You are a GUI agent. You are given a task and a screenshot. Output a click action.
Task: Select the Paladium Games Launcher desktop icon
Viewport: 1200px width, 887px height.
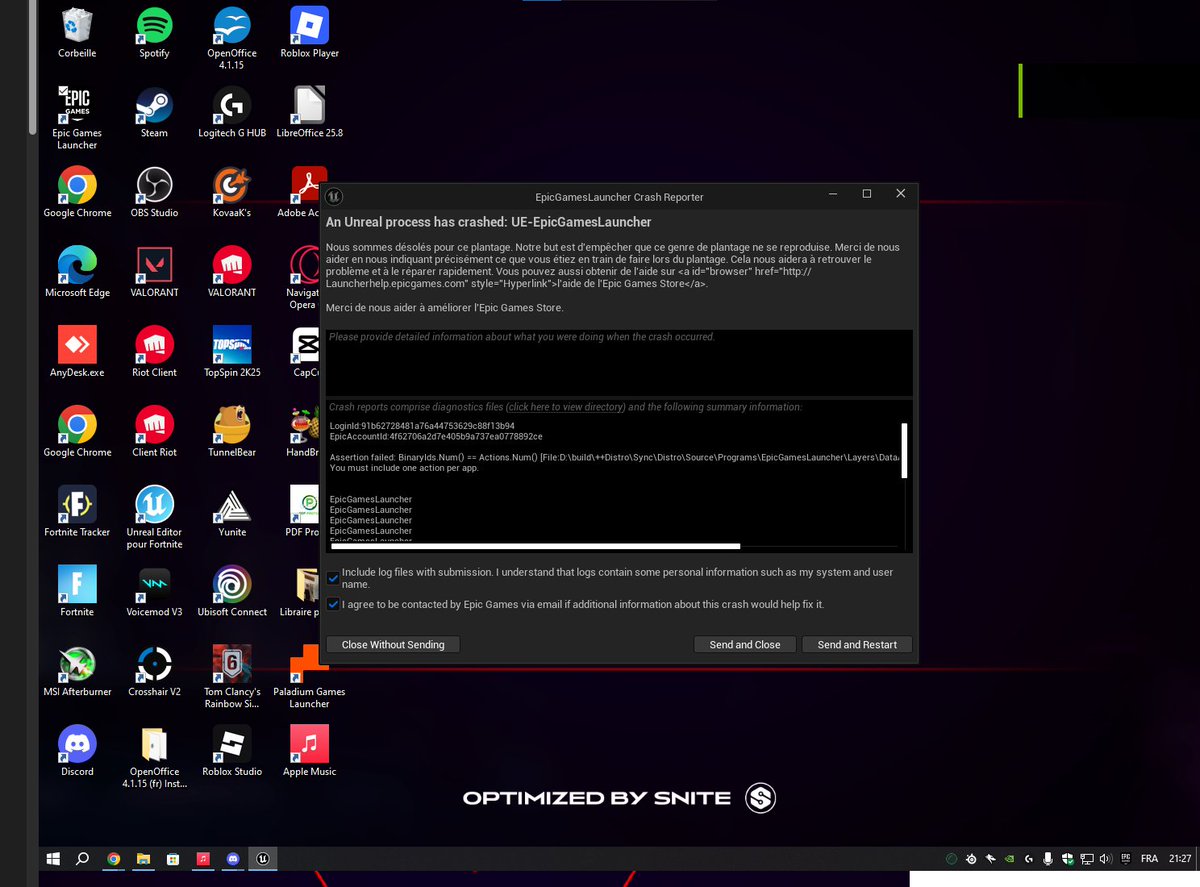click(x=309, y=678)
